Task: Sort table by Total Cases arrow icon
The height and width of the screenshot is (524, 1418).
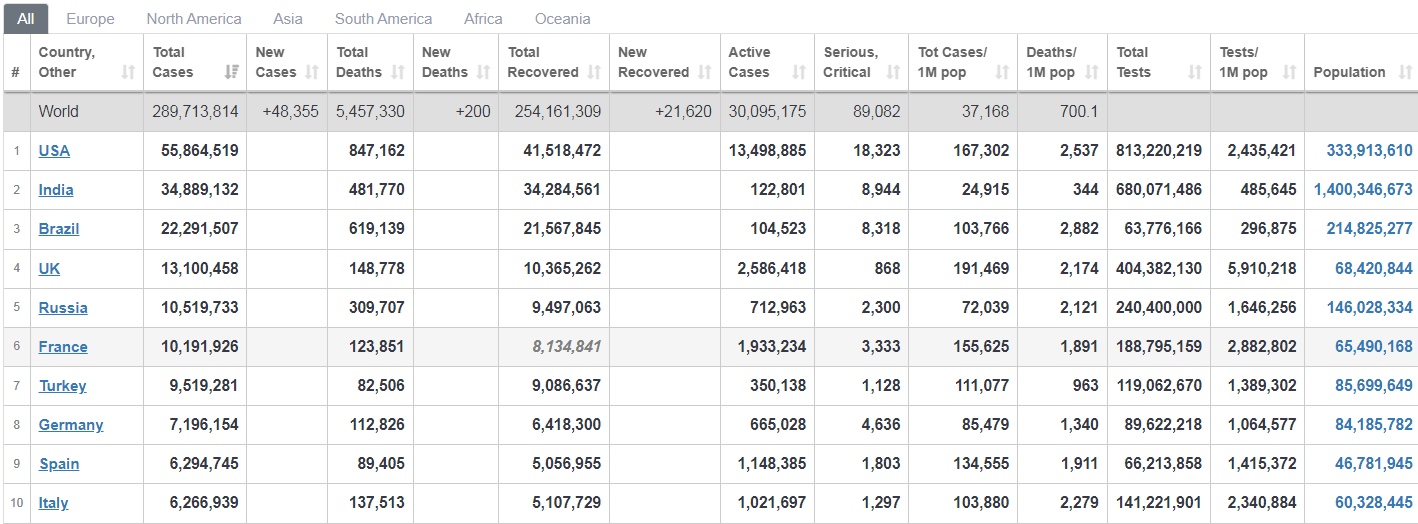Action: pos(232,72)
